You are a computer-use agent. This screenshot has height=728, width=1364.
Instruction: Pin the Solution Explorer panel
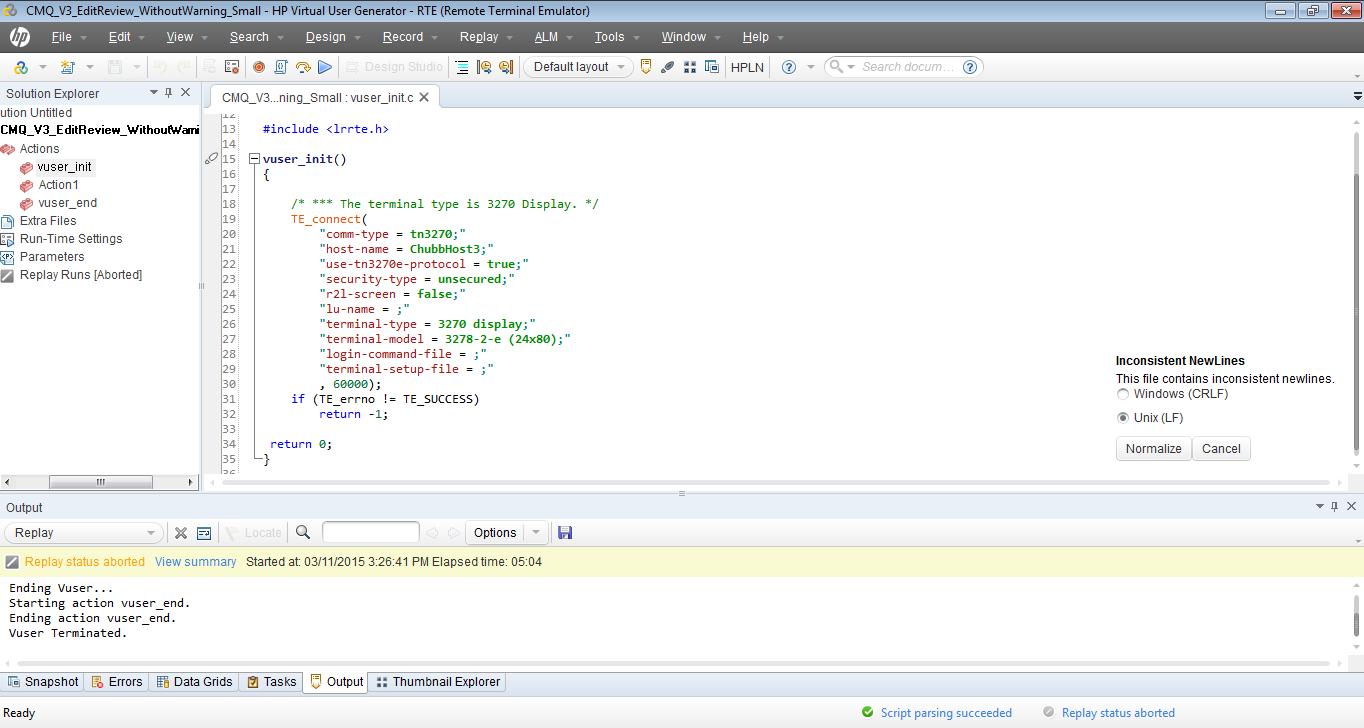(x=169, y=92)
